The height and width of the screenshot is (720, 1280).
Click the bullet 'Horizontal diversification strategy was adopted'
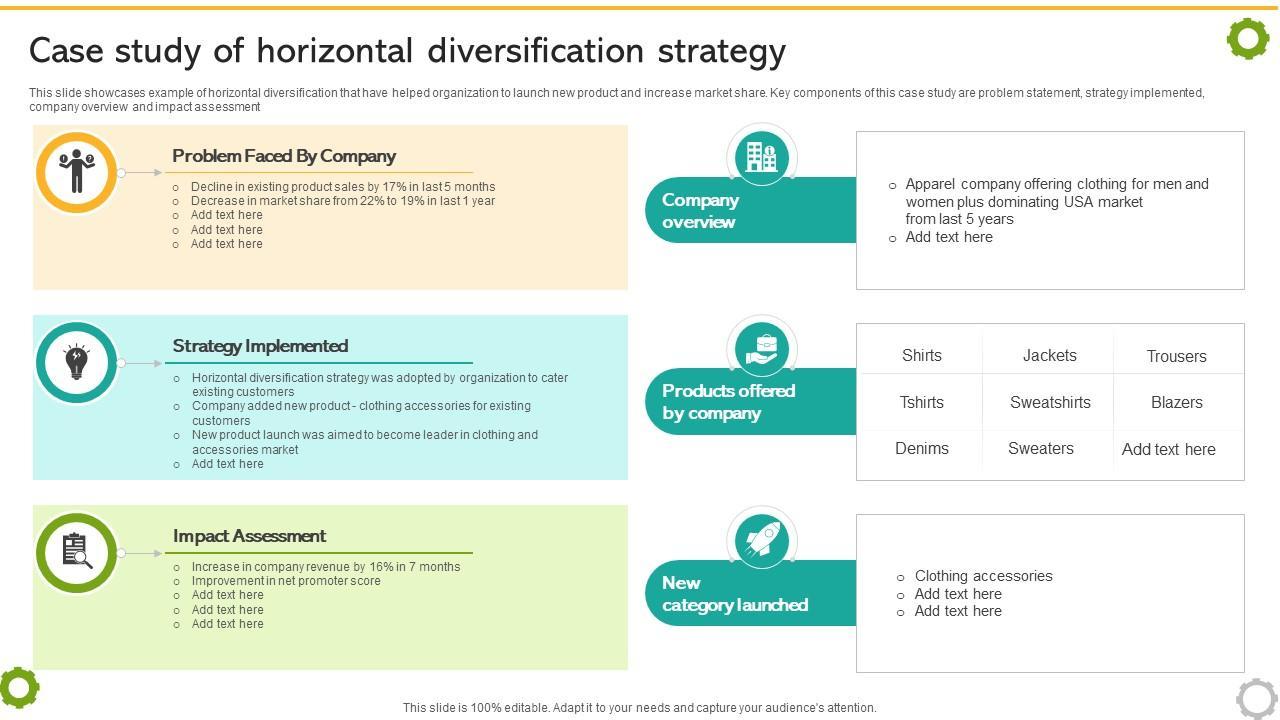[x=380, y=385]
